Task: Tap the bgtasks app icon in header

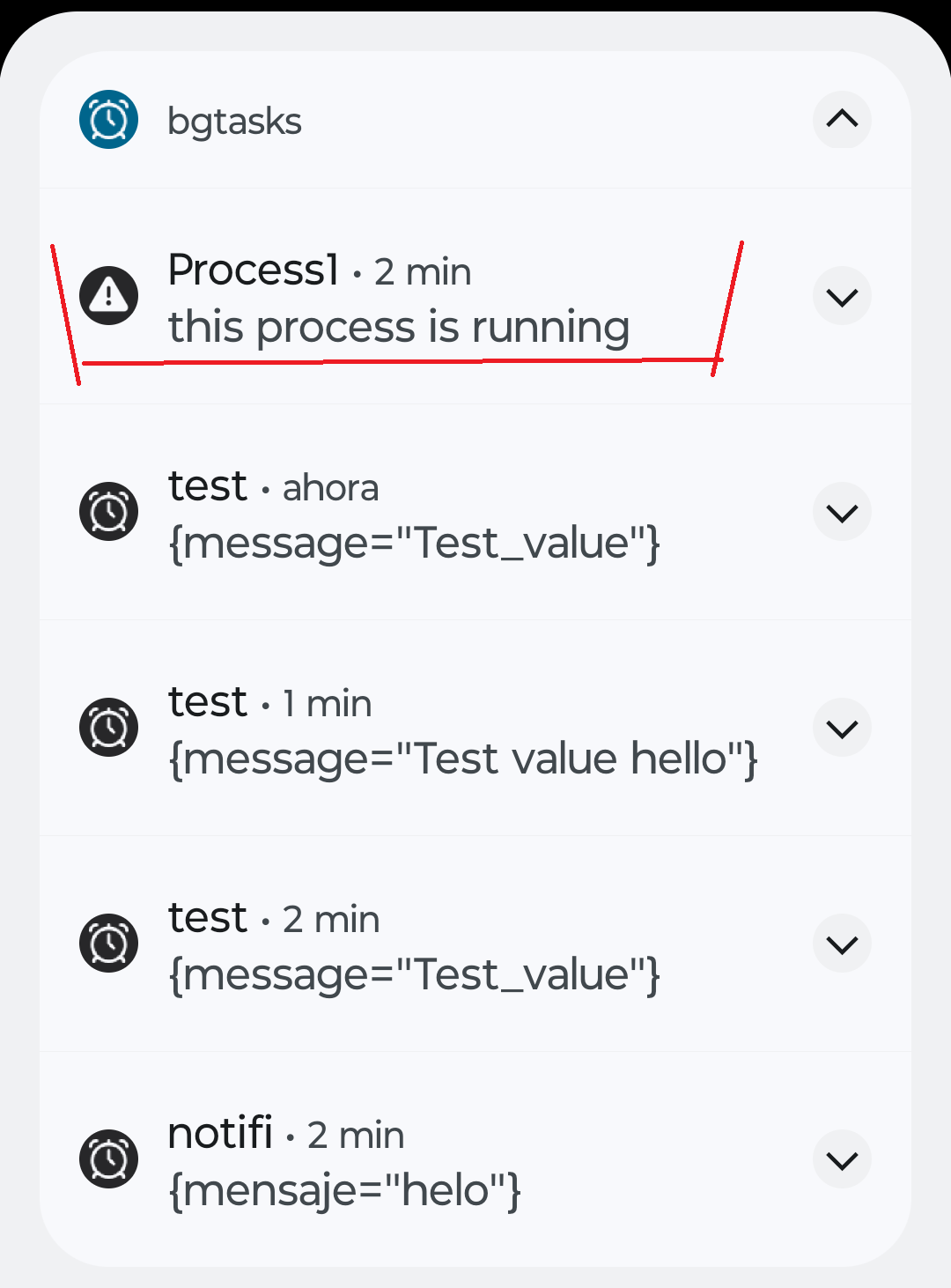Action: (108, 120)
